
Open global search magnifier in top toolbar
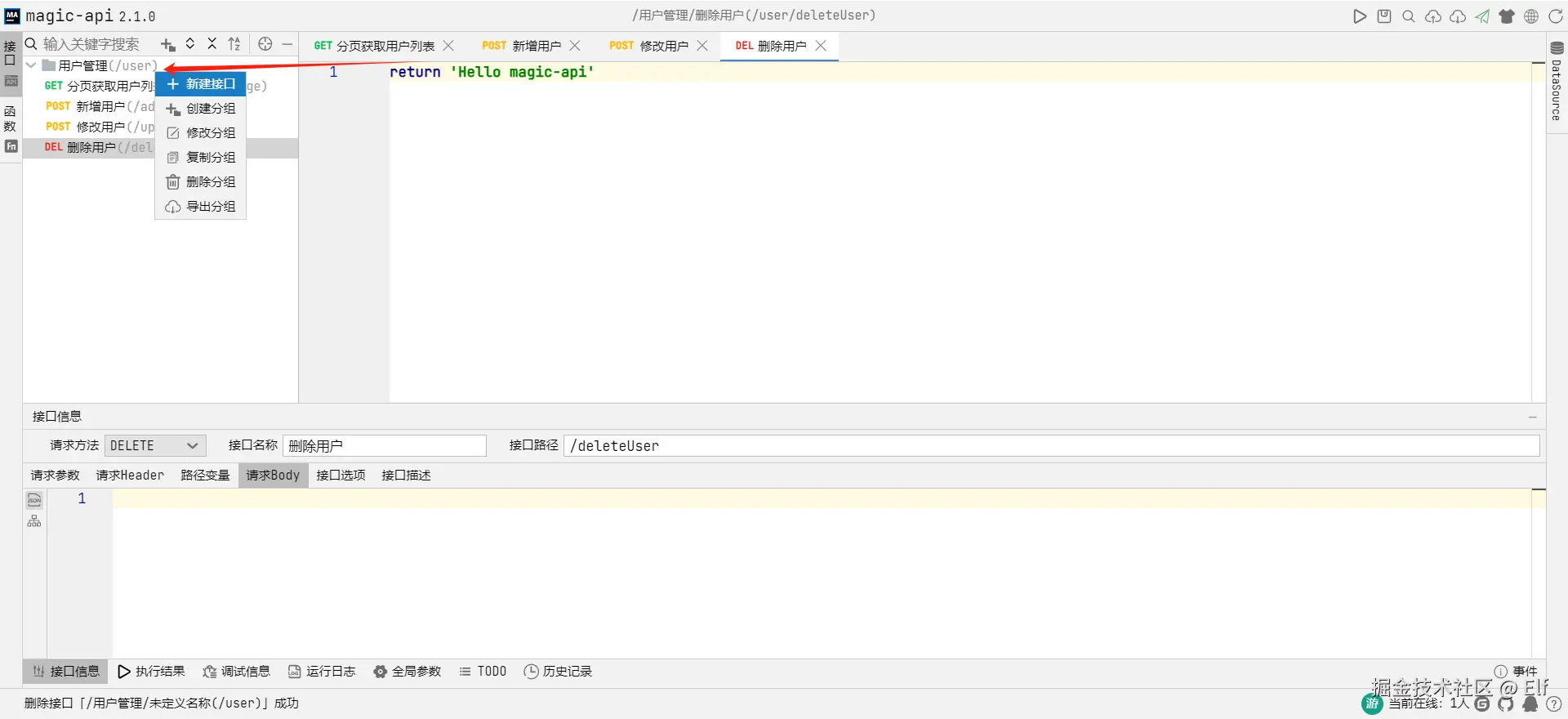[x=1409, y=16]
